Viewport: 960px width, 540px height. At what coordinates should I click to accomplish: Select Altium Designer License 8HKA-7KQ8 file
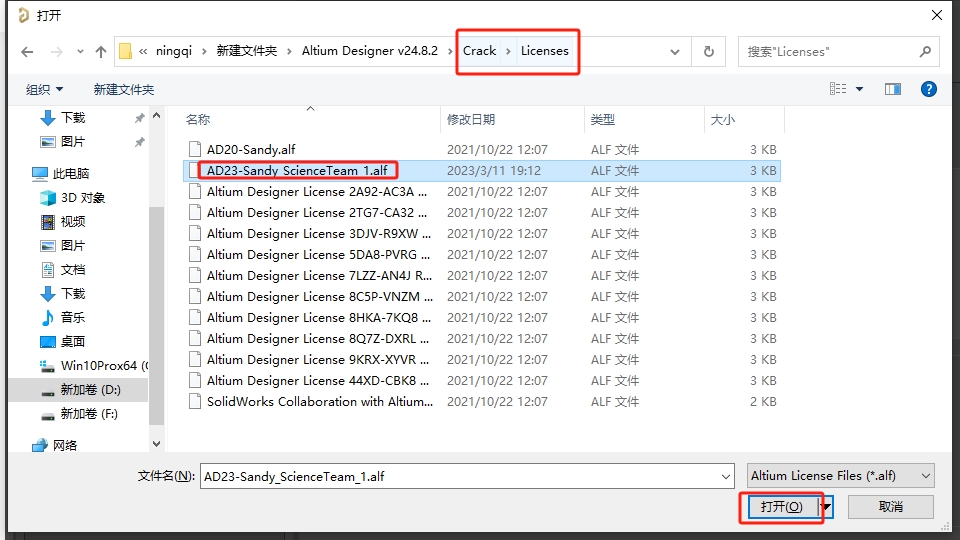click(482, 318)
